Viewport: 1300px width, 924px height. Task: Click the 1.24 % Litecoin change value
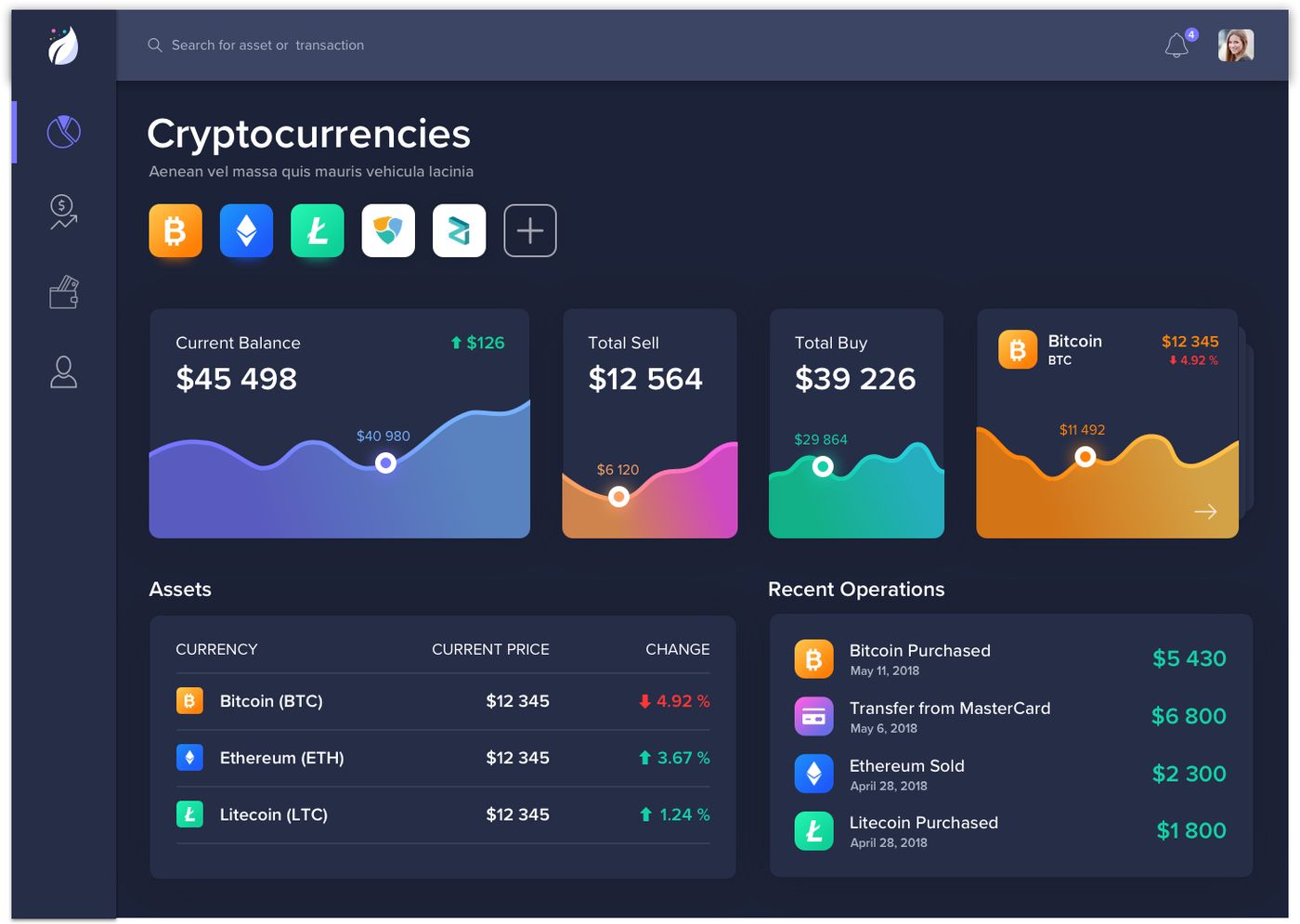(674, 814)
